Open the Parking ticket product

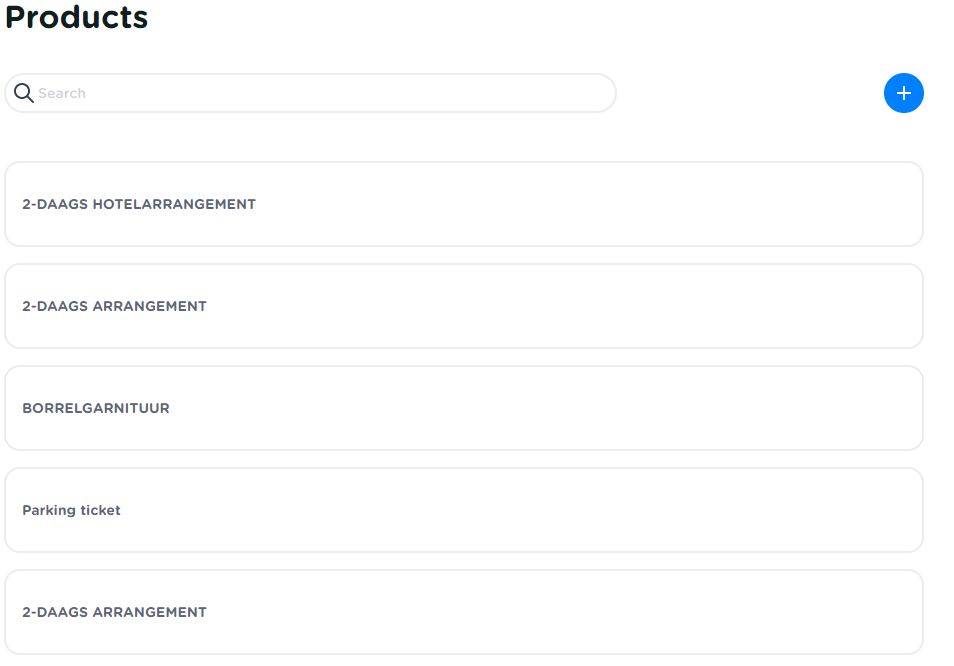tap(463, 510)
